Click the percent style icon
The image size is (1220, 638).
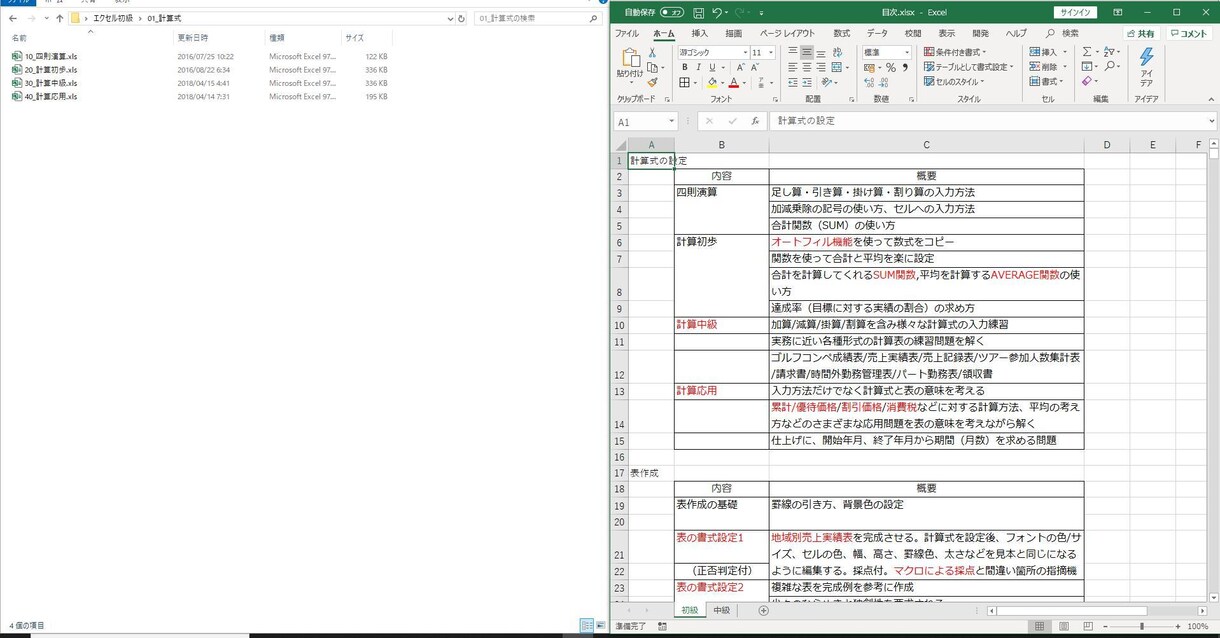click(x=890, y=67)
